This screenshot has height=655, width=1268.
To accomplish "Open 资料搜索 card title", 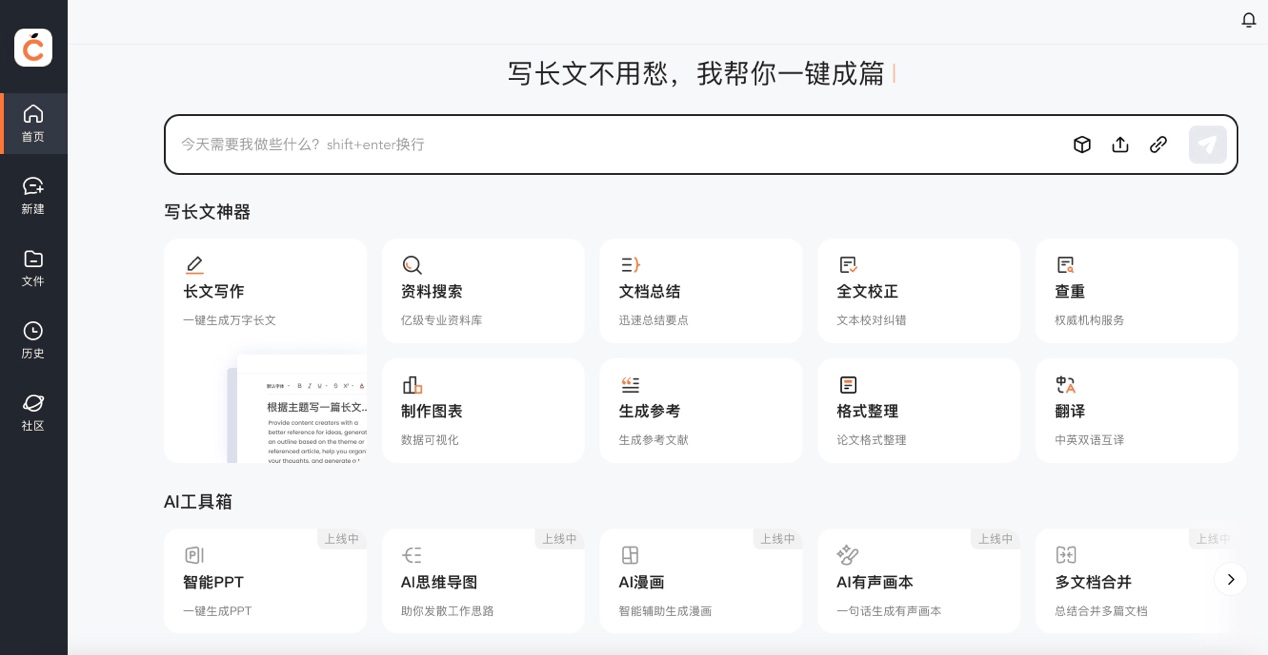I will [431, 291].
